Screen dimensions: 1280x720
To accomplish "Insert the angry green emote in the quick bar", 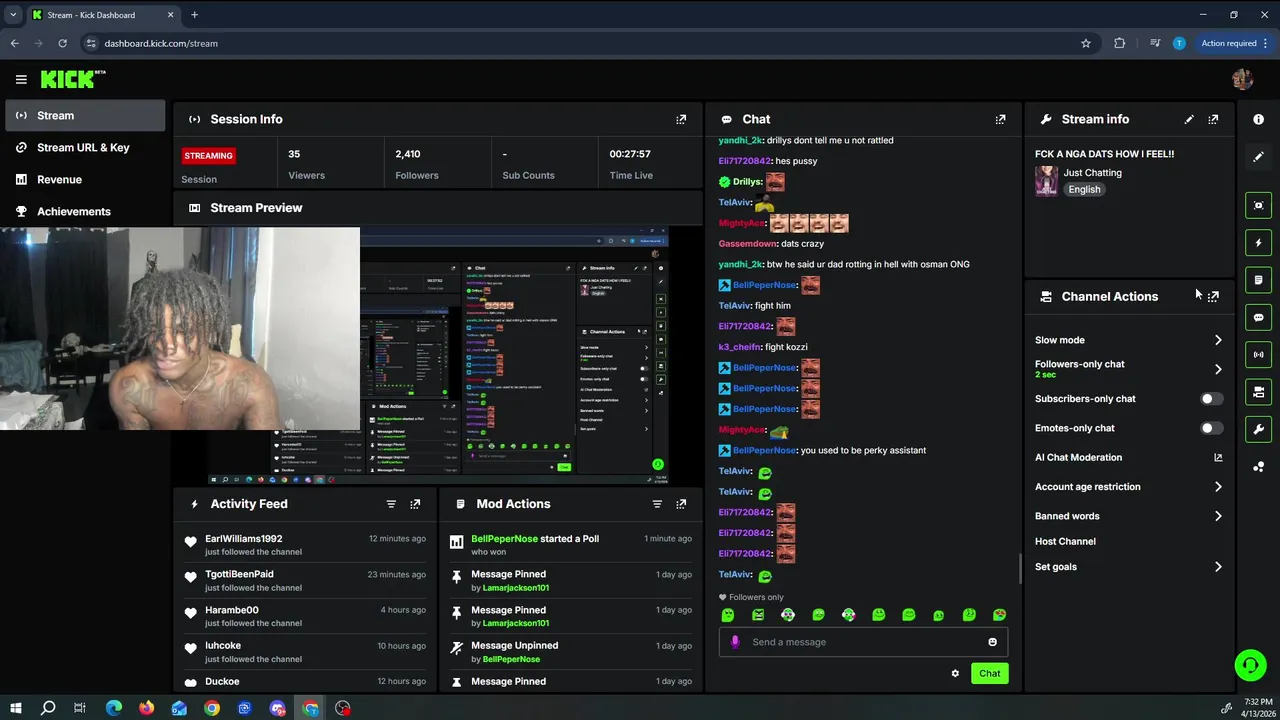I will (758, 615).
